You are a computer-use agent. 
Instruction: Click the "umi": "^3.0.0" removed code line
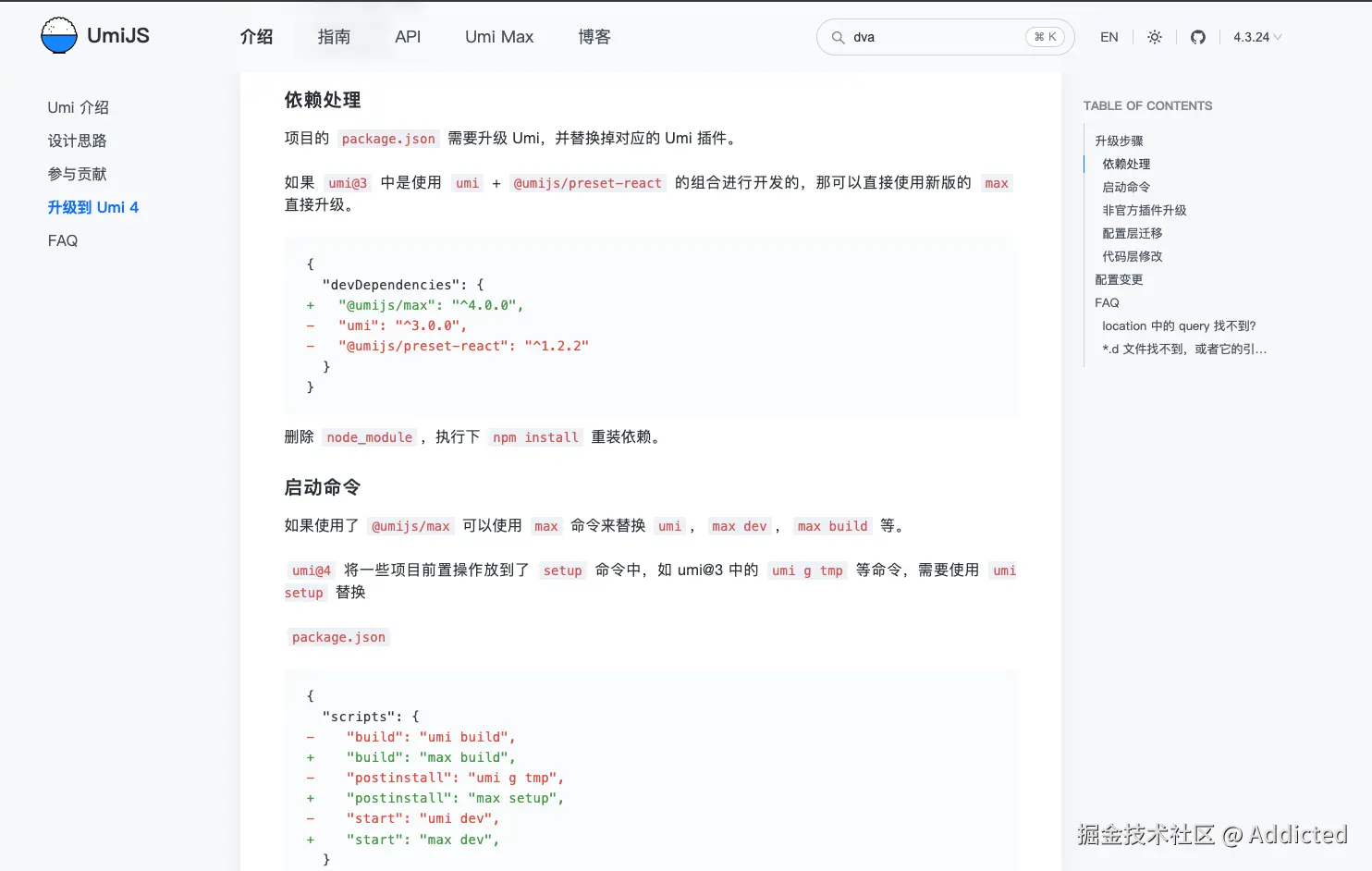(402, 325)
